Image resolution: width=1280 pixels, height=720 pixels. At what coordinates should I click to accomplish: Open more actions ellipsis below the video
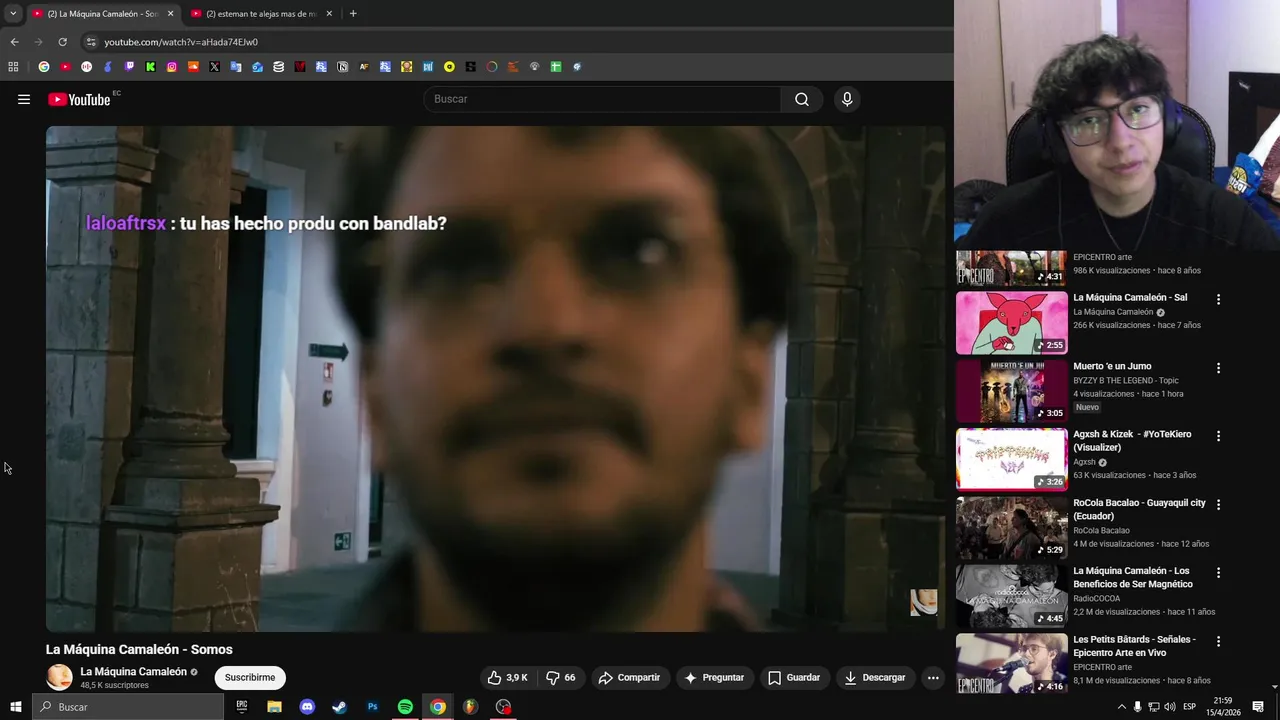point(933,677)
